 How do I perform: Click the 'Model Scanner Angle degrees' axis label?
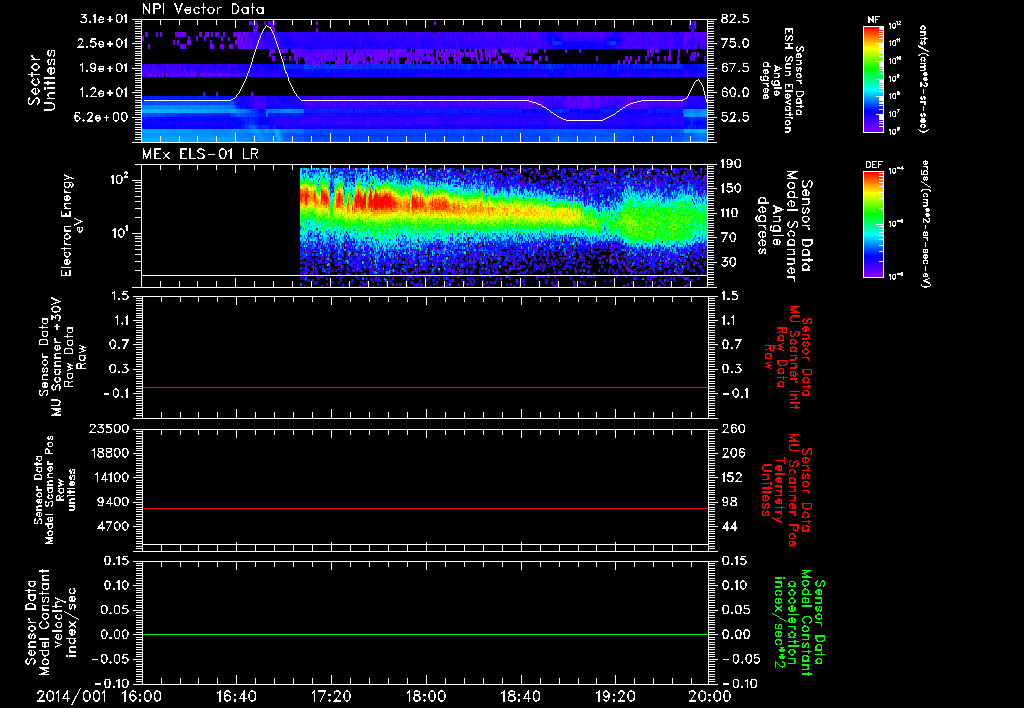tap(783, 226)
